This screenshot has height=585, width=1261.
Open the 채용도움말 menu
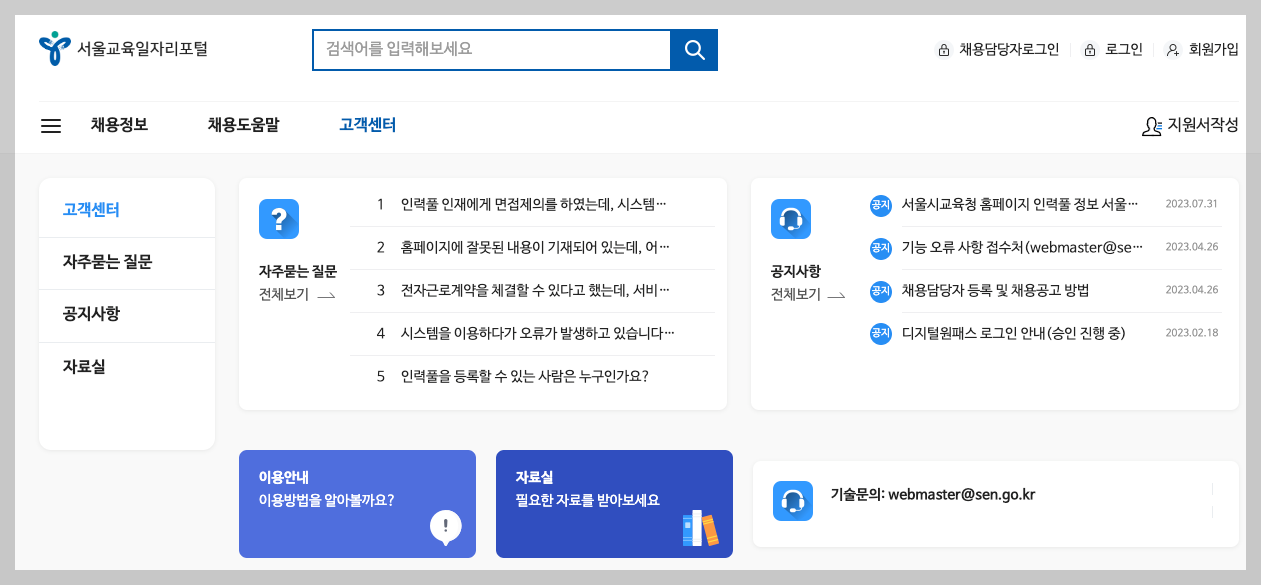(244, 125)
